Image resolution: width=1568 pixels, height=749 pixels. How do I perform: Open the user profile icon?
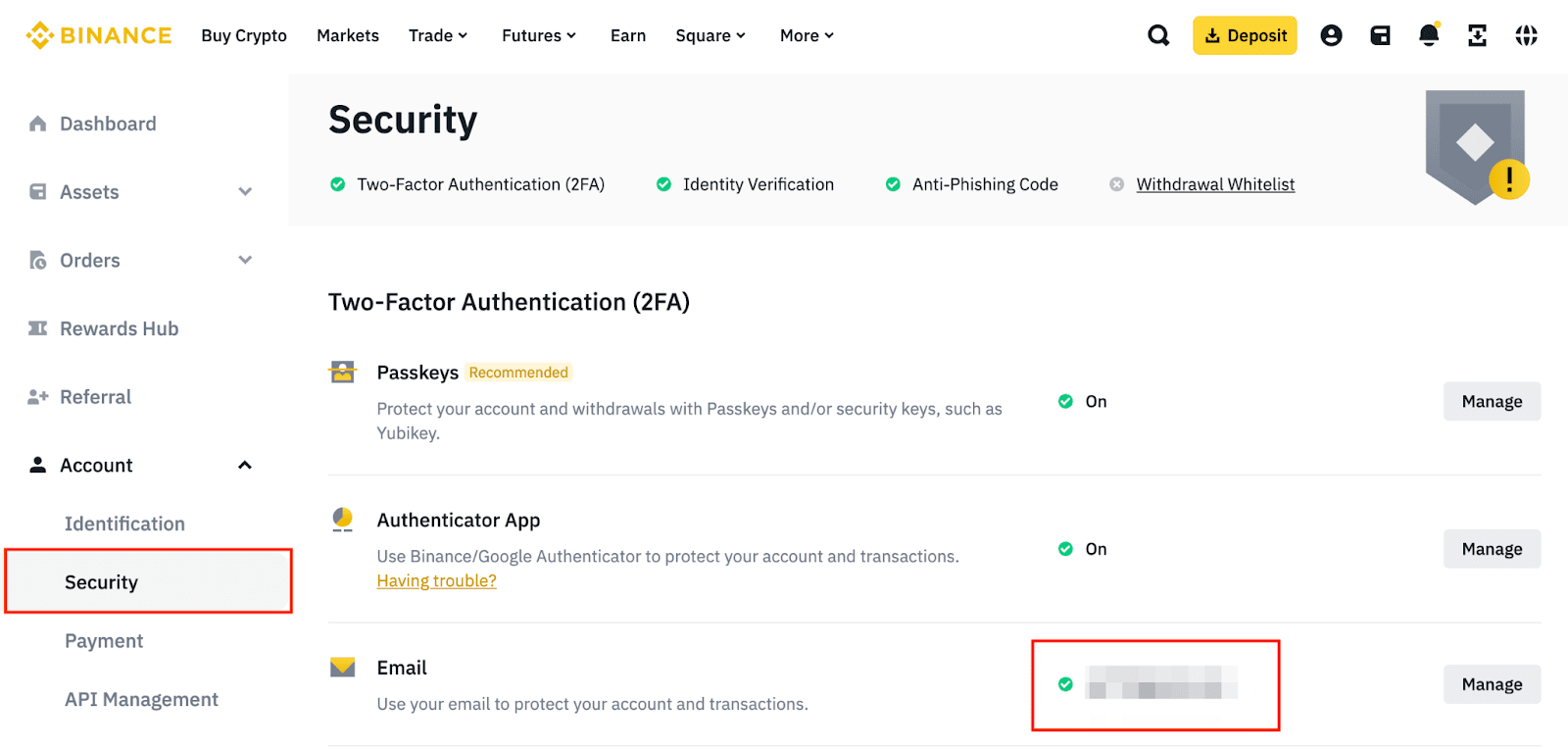coord(1331,35)
